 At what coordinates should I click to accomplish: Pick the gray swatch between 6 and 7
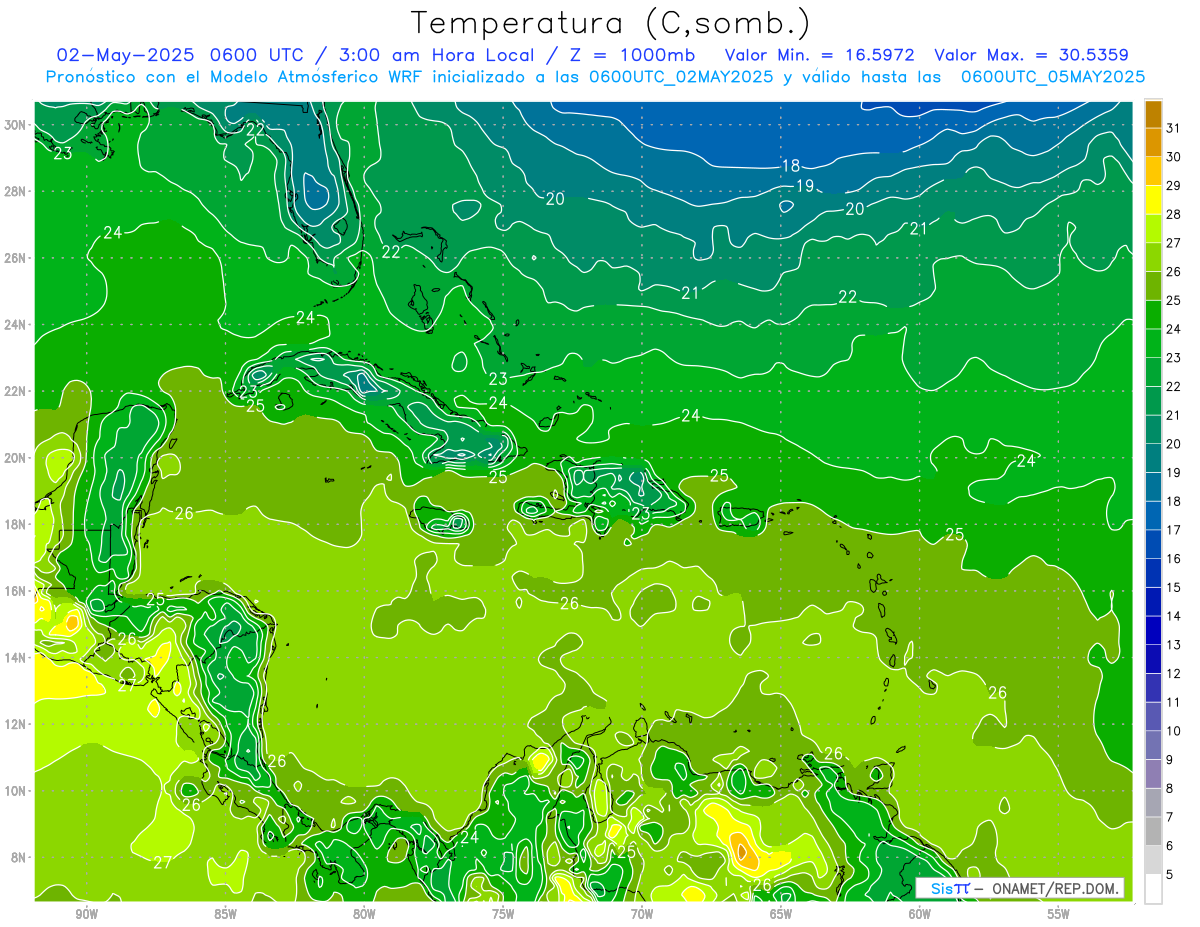pos(1154,831)
